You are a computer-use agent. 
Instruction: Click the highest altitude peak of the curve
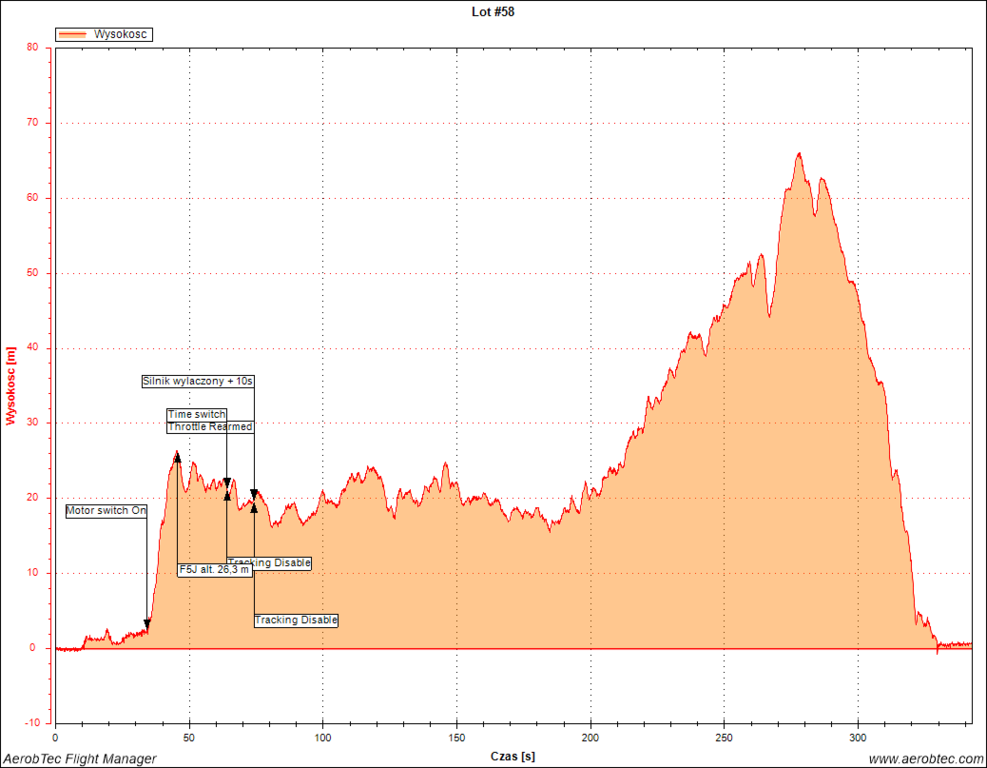(799, 153)
